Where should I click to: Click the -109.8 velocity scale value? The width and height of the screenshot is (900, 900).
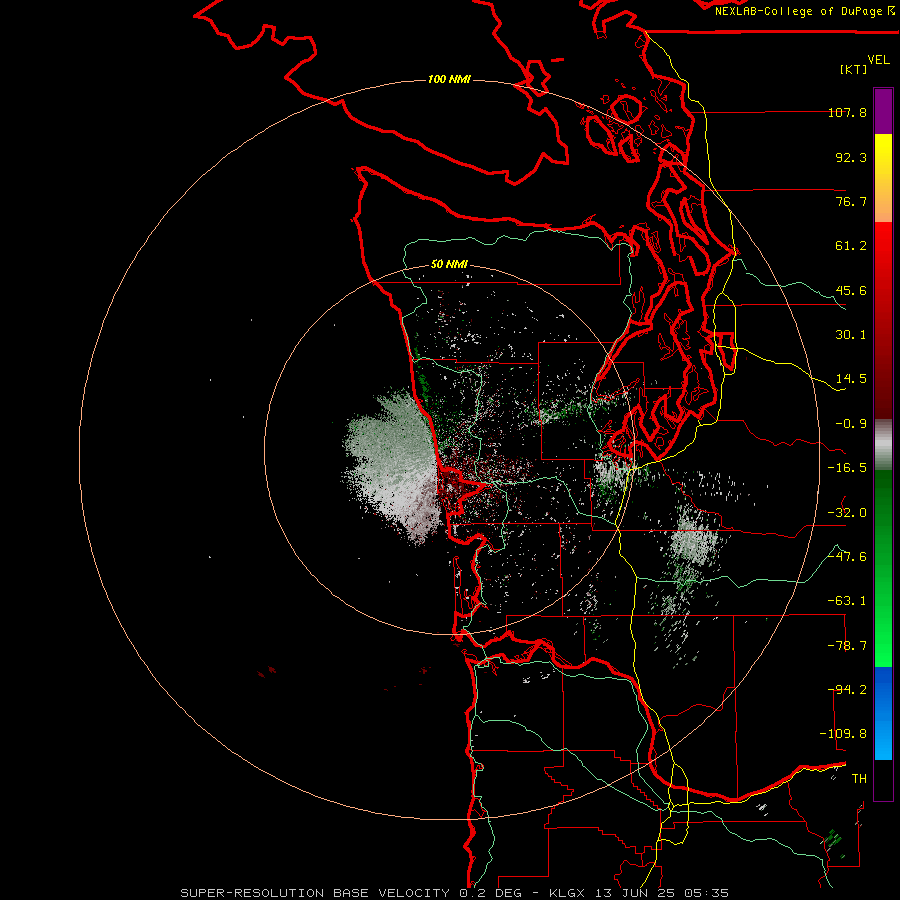(843, 734)
